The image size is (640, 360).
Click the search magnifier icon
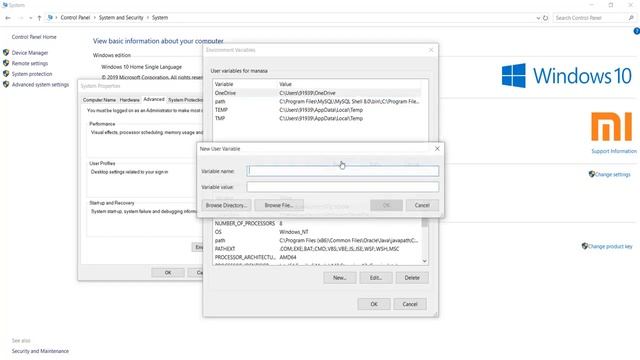pos(631,18)
